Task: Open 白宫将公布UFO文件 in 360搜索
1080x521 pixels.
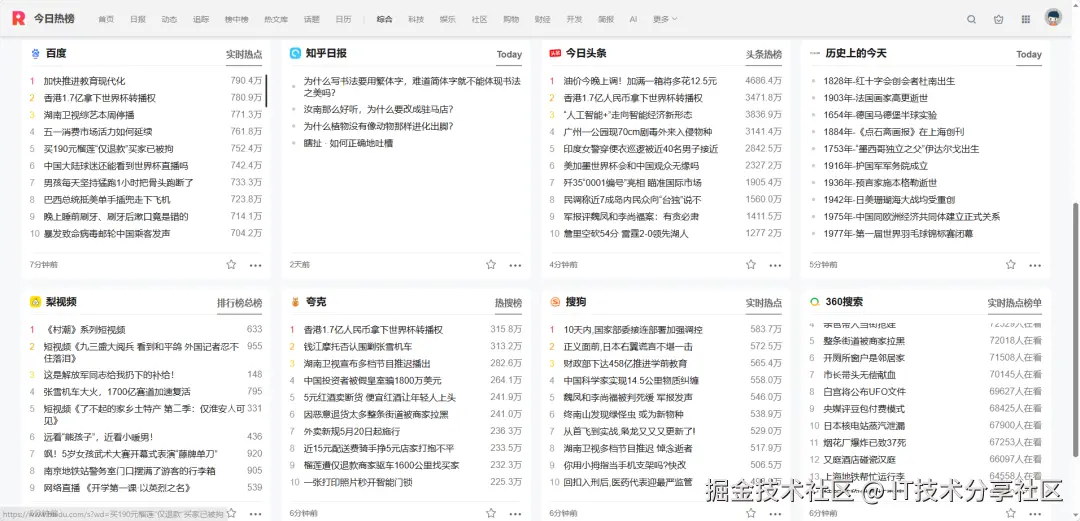Action: tap(864, 391)
